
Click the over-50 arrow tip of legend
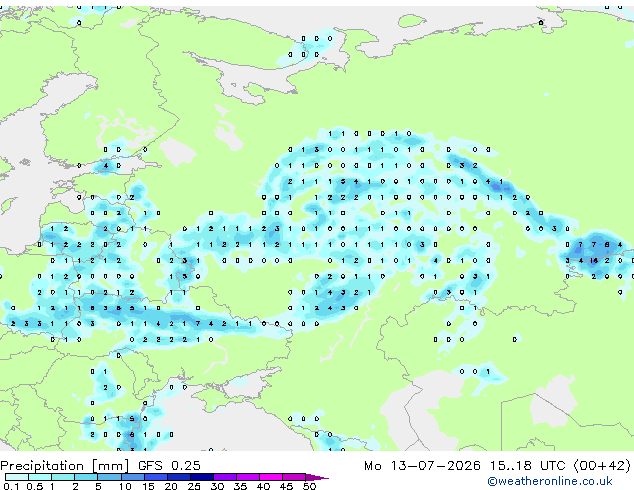pyautogui.click(x=317, y=477)
